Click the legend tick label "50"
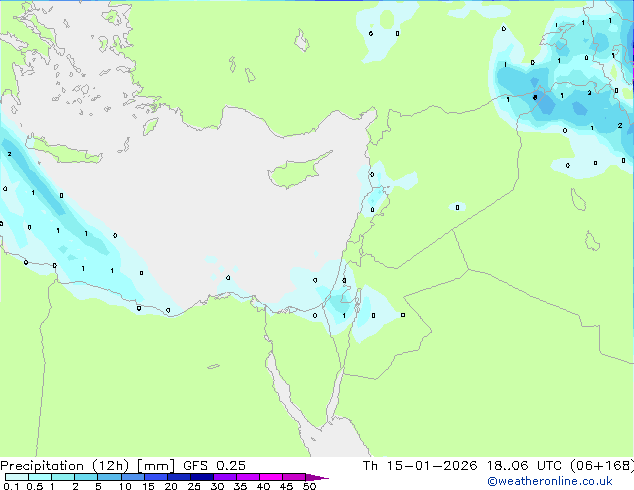 pos(309,486)
